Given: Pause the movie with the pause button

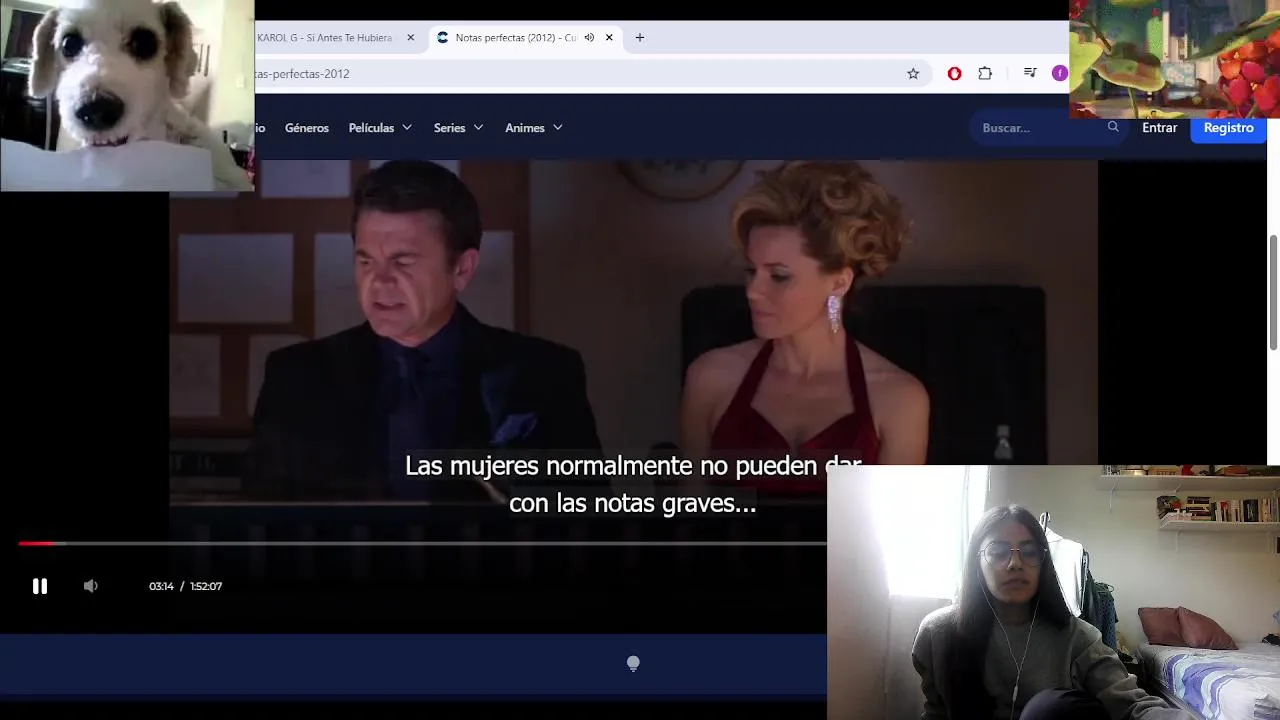Looking at the screenshot, I should (x=40, y=586).
